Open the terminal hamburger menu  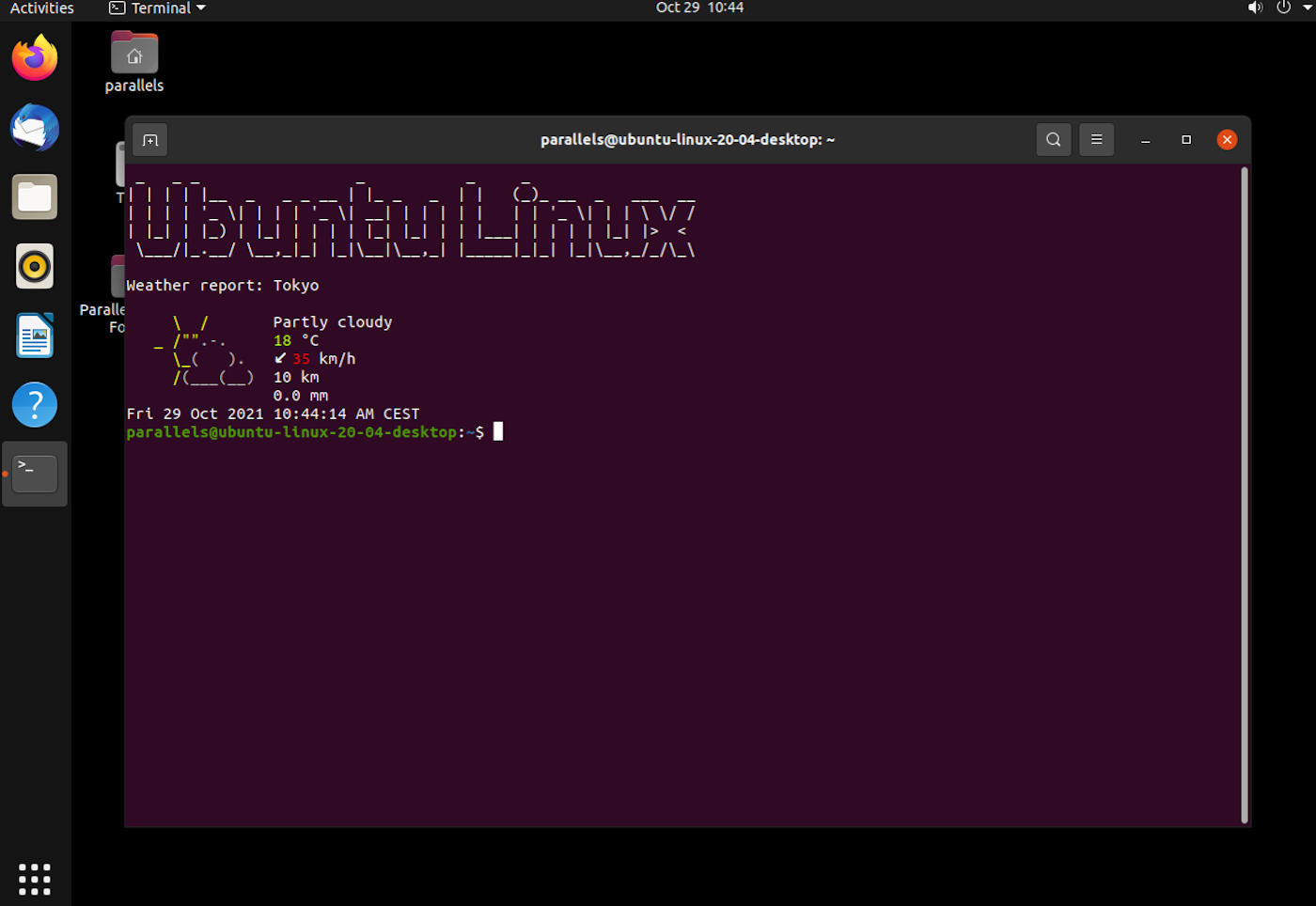pyautogui.click(x=1096, y=140)
